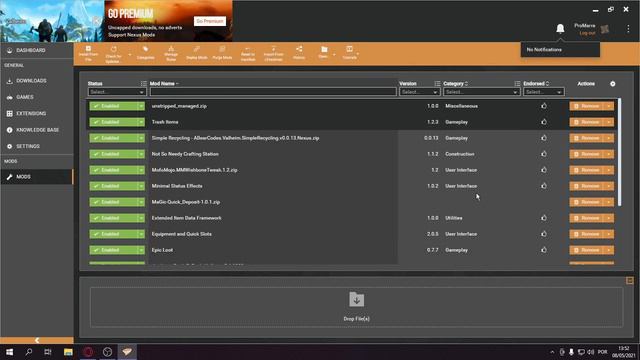
Task: Expand the Open folder dropdown arrow
Action: [x=334, y=54]
